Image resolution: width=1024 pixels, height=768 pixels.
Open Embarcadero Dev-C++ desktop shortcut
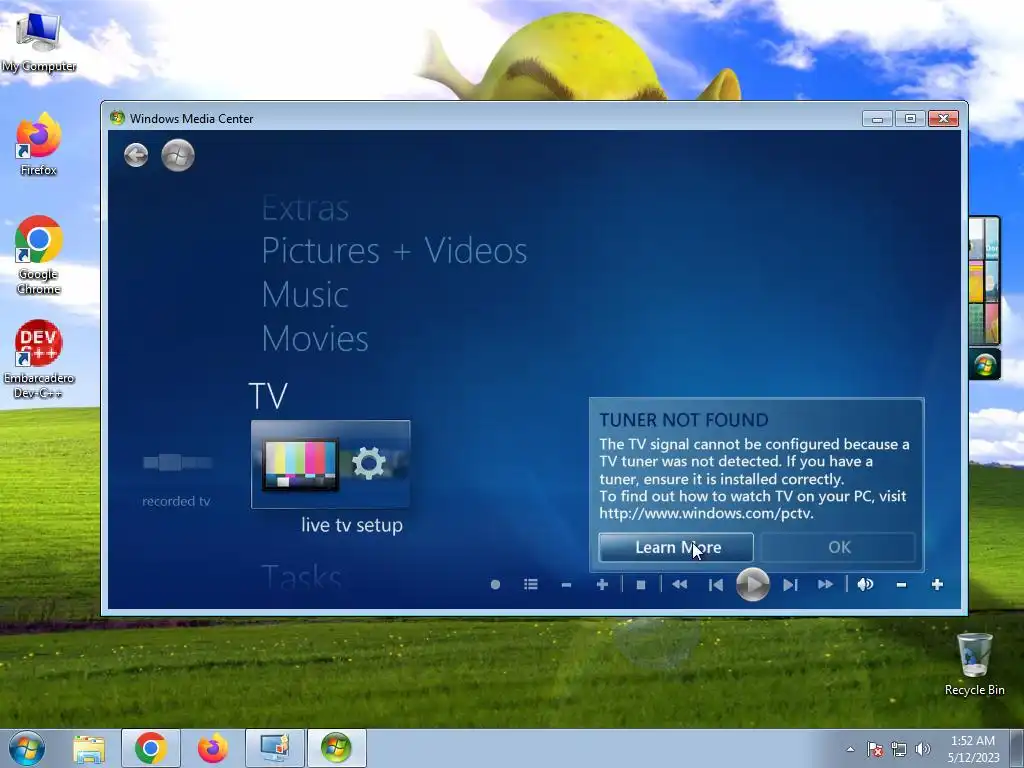point(39,359)
